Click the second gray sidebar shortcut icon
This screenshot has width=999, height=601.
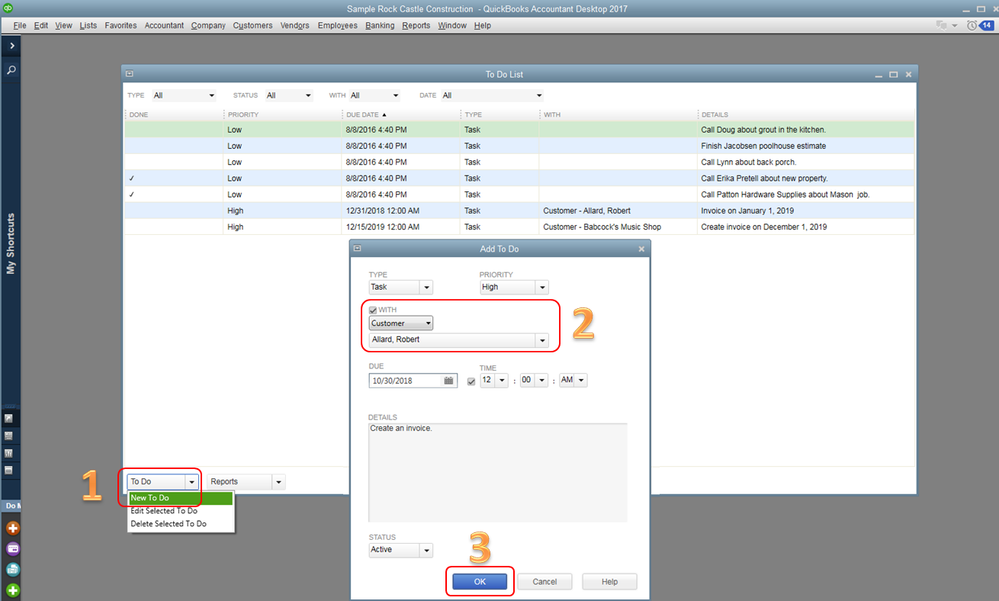[9, 436]
